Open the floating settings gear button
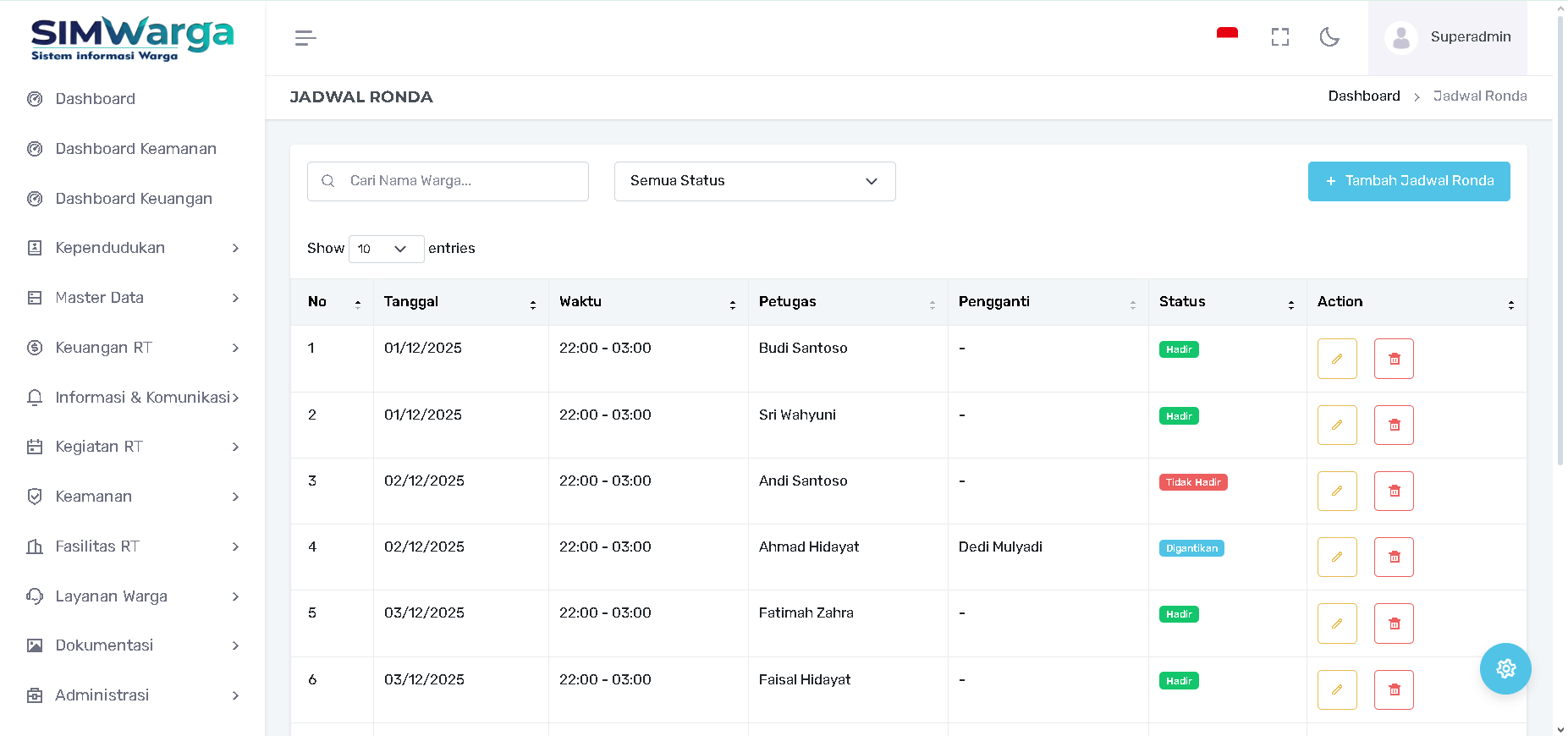1568x736 pixels. [x=1505, y=669]
